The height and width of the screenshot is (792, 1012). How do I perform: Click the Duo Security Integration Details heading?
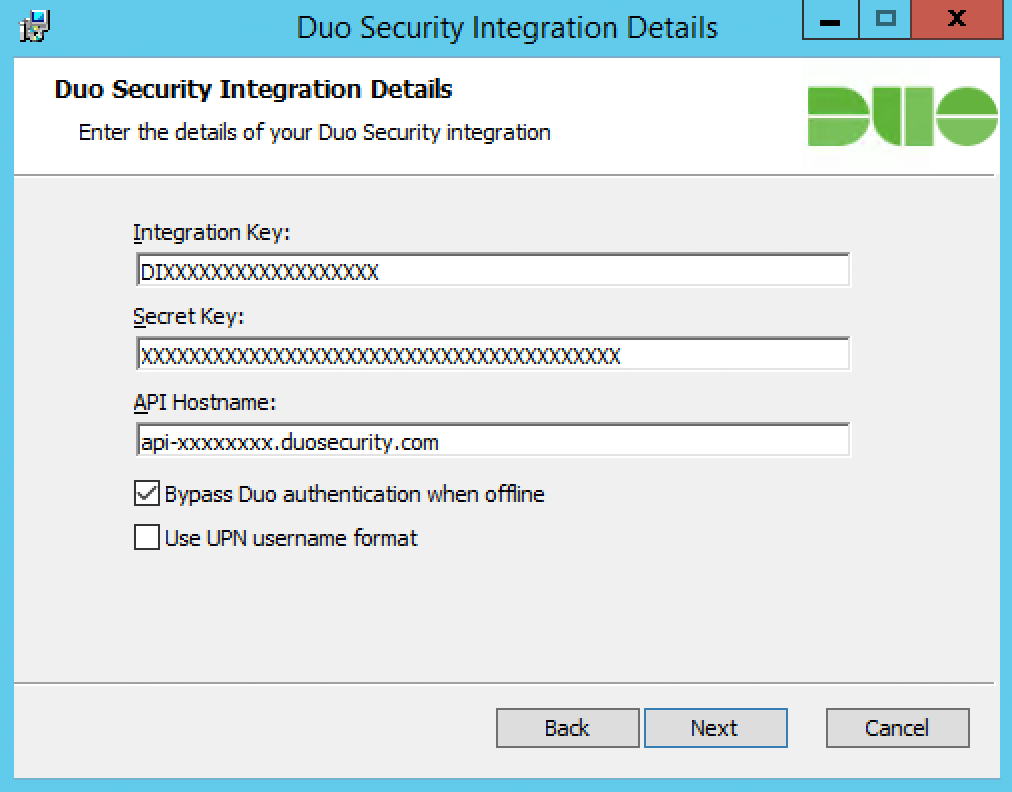[x=252, y=89]
